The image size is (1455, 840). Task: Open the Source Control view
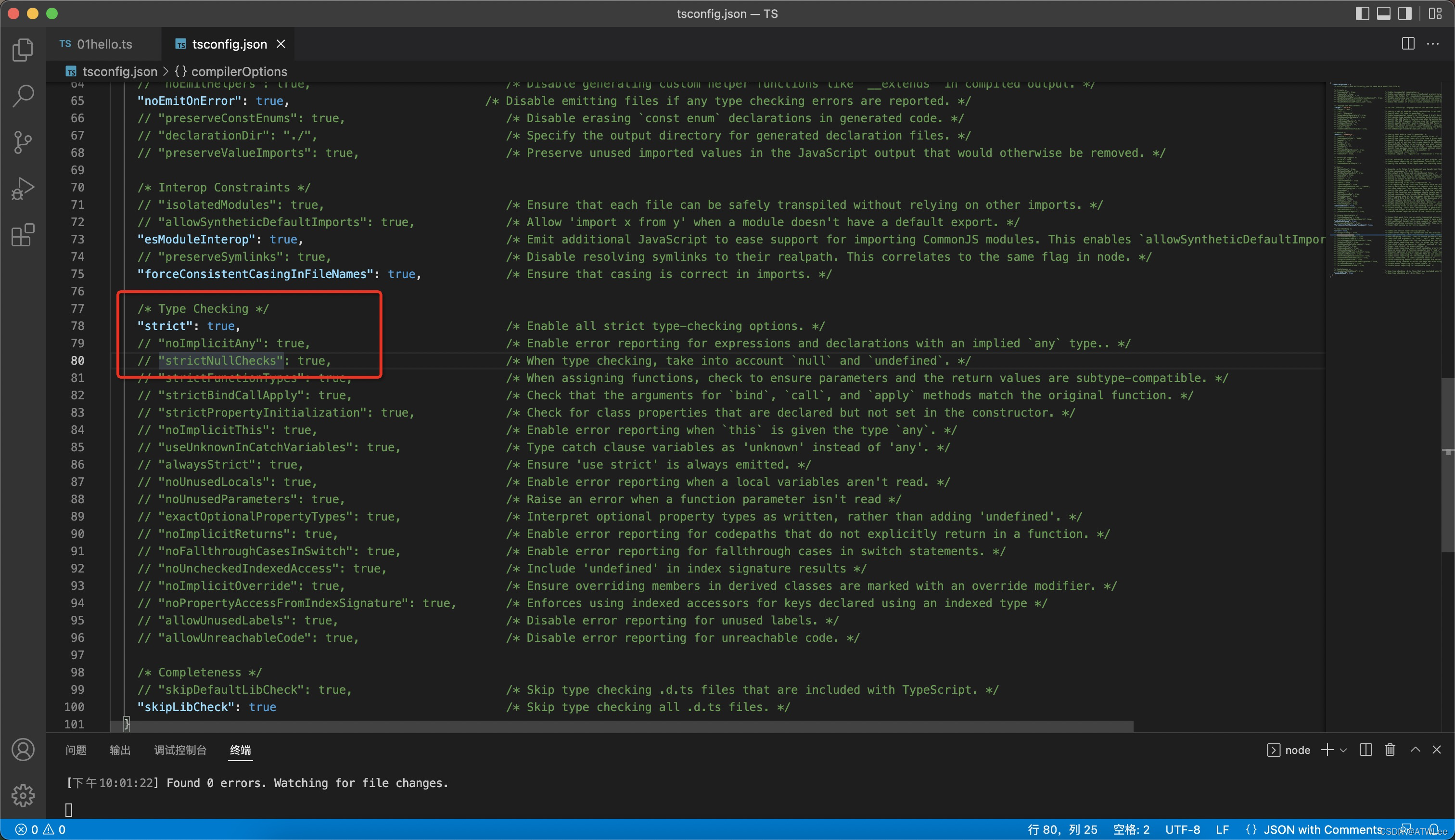tap(23, 142)
